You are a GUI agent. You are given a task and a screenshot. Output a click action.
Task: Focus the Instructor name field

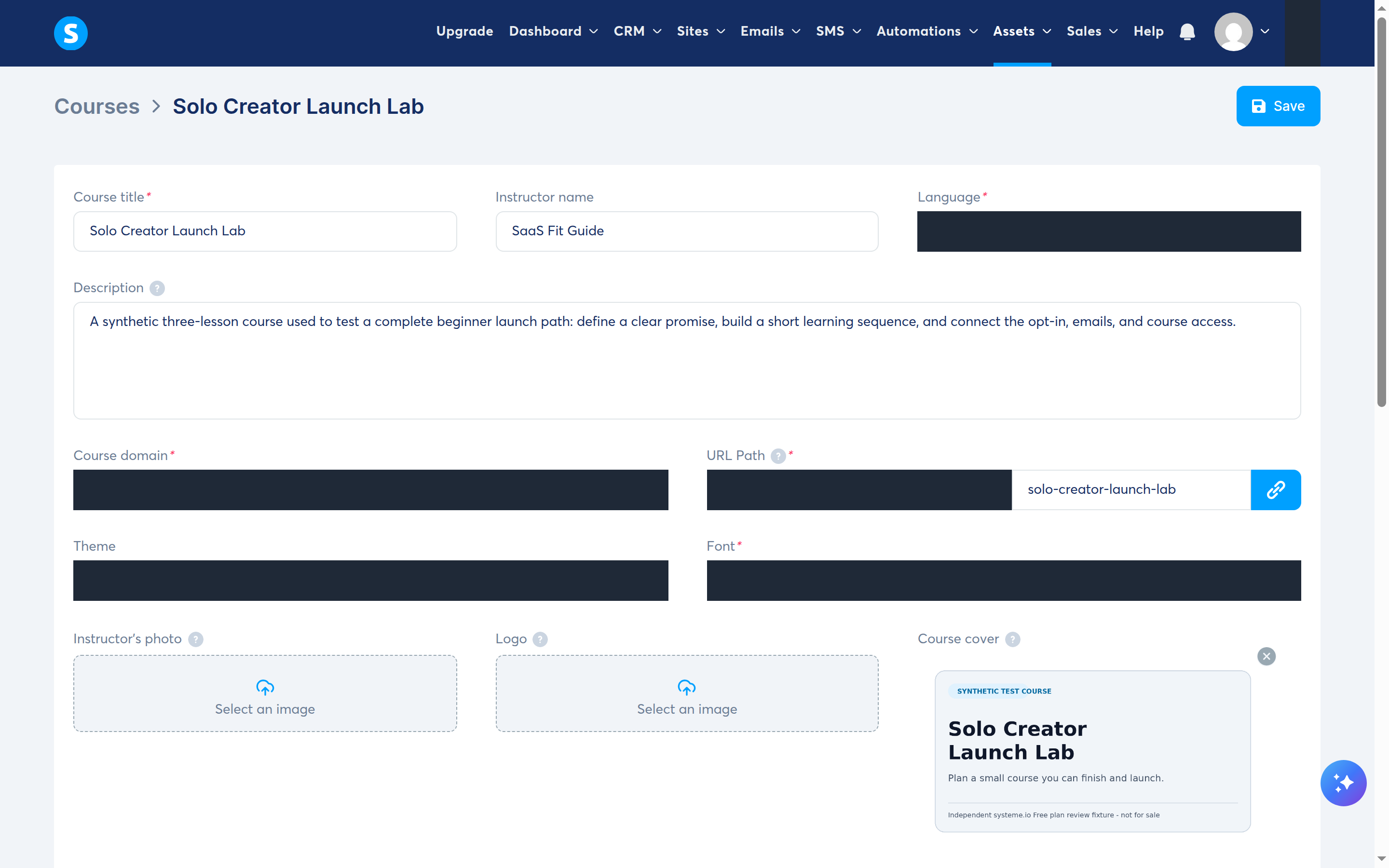click(687, 231)
